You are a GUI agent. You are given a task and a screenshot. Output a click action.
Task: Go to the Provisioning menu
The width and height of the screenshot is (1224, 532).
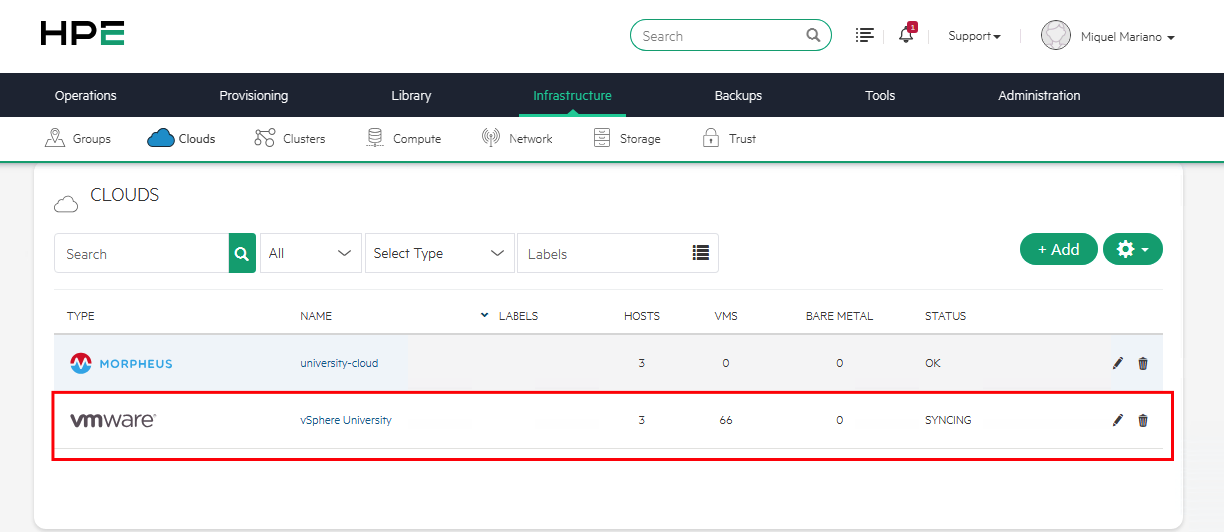coord(254,96)
